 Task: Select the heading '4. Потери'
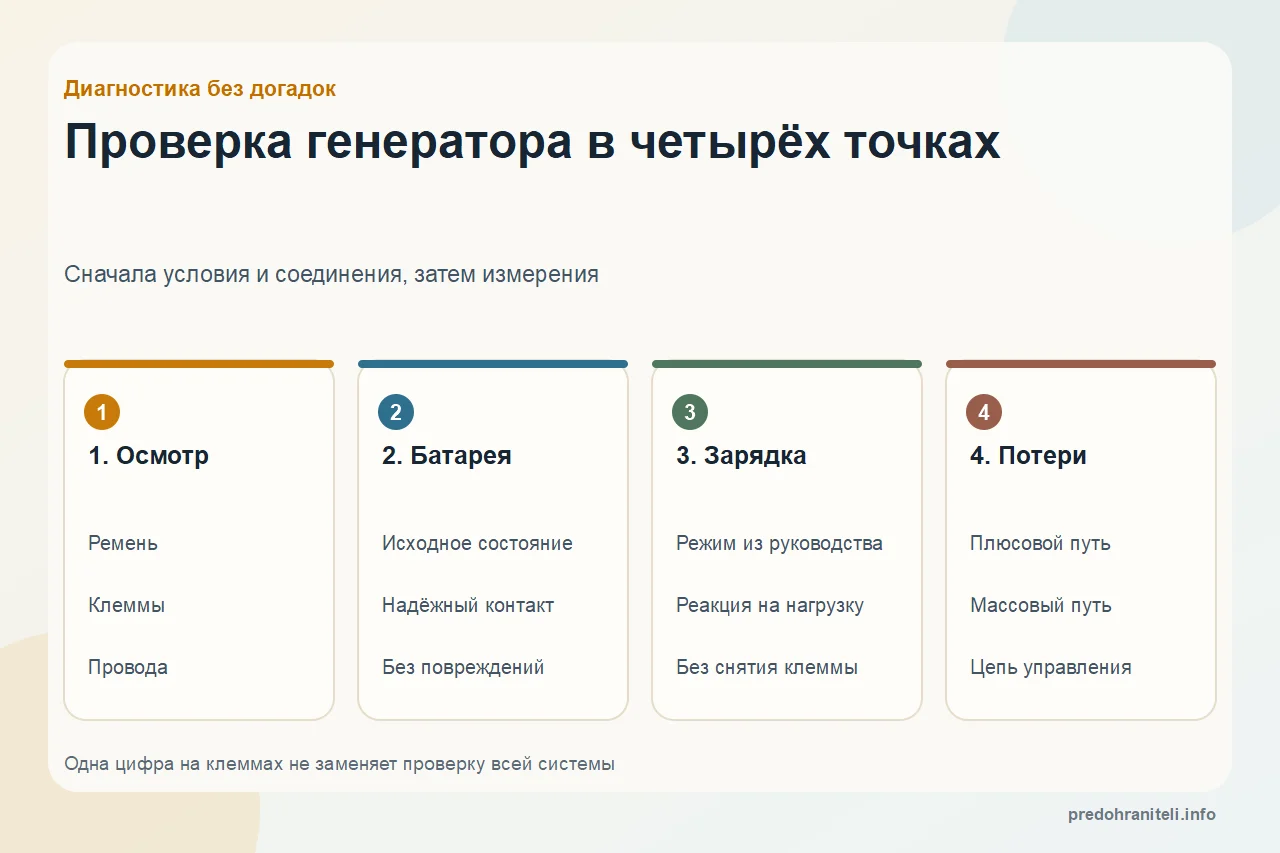(1028, 456)
